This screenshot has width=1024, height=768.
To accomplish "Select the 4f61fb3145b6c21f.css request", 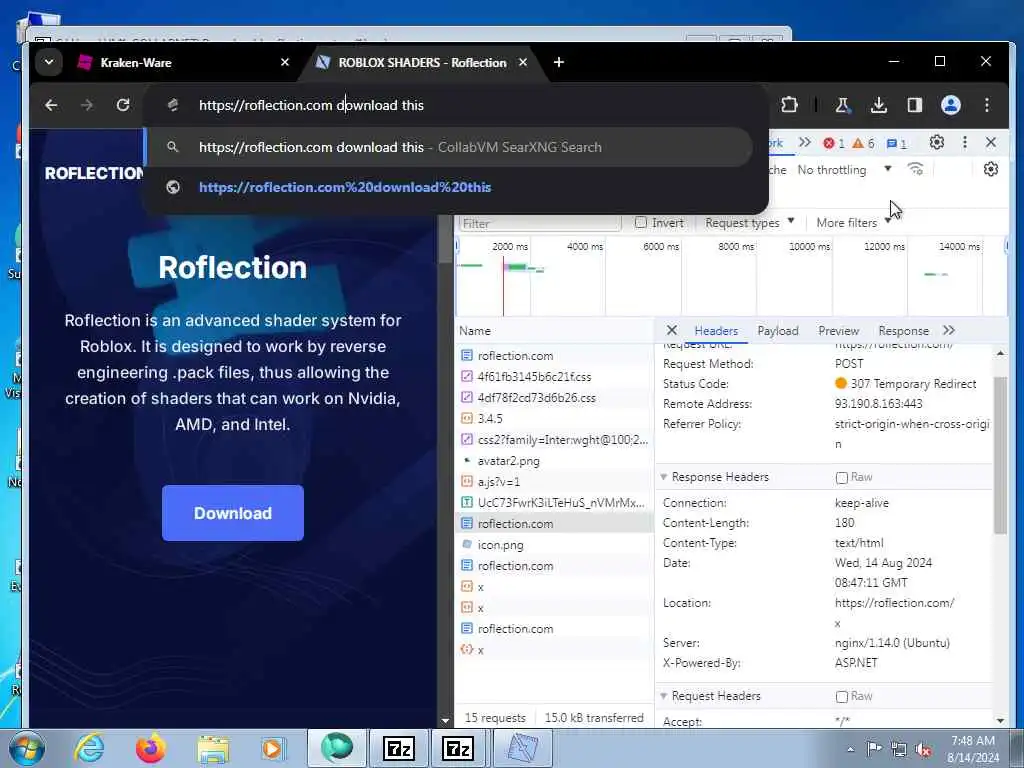I will point(554,377).
